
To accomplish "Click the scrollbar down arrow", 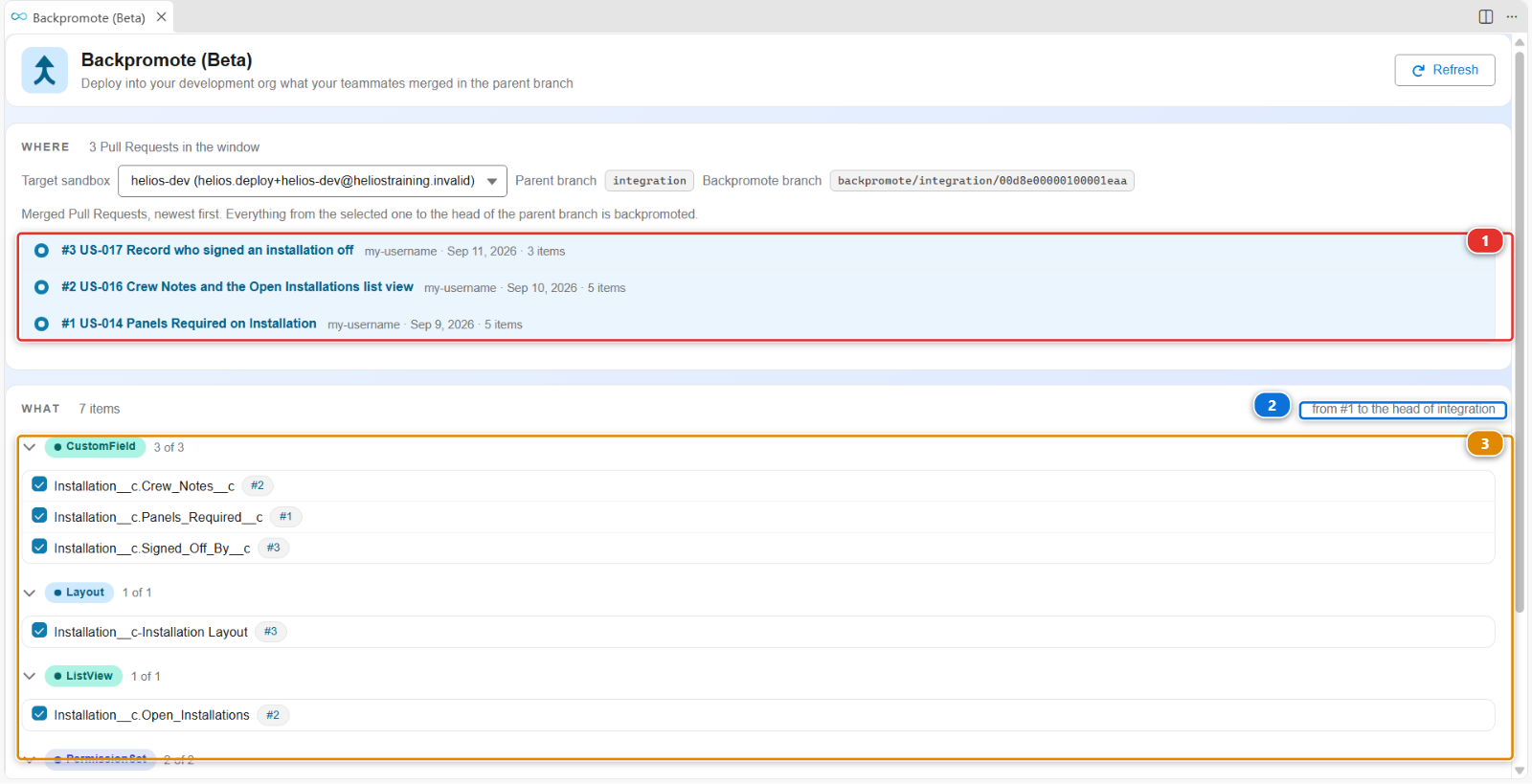I will (1520, 770).
